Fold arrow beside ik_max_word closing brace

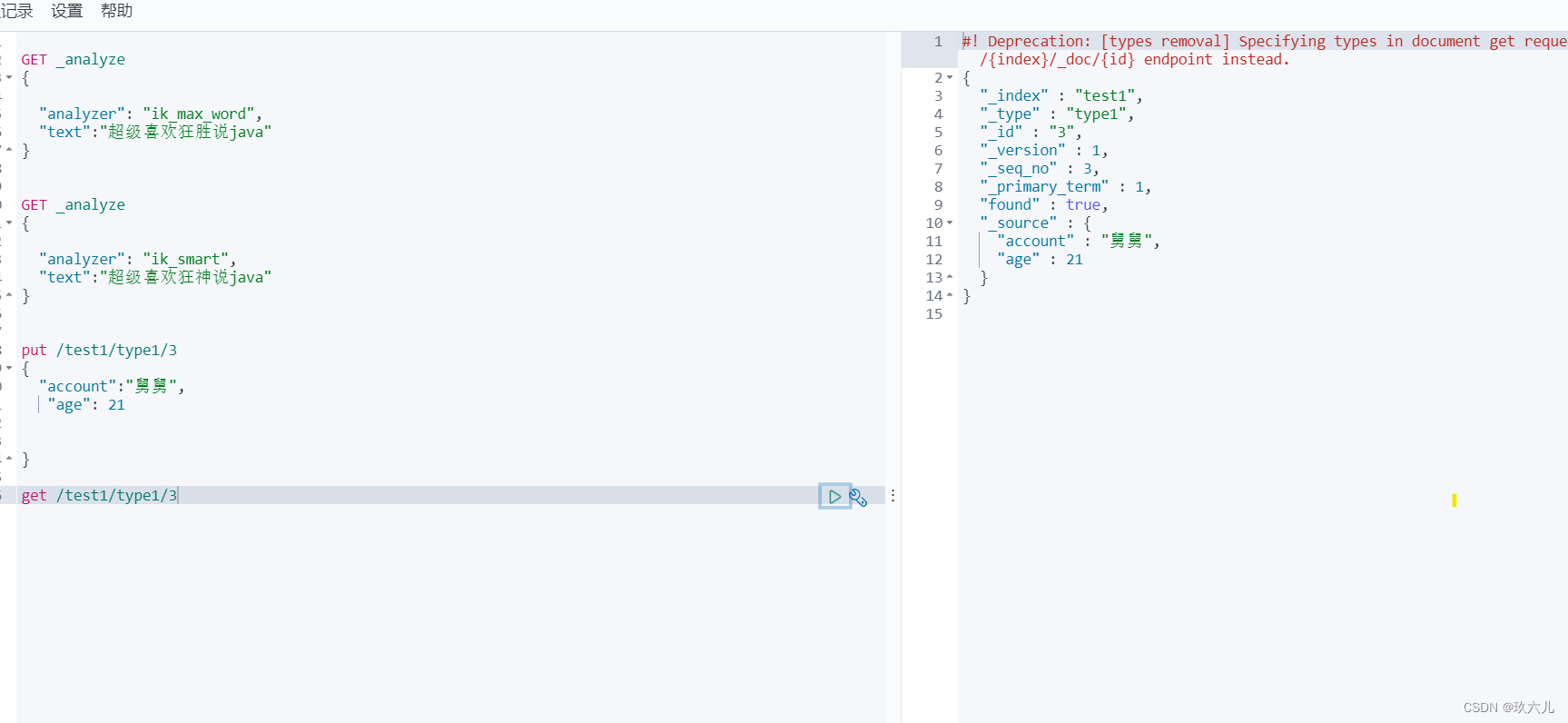click(9, 151)
